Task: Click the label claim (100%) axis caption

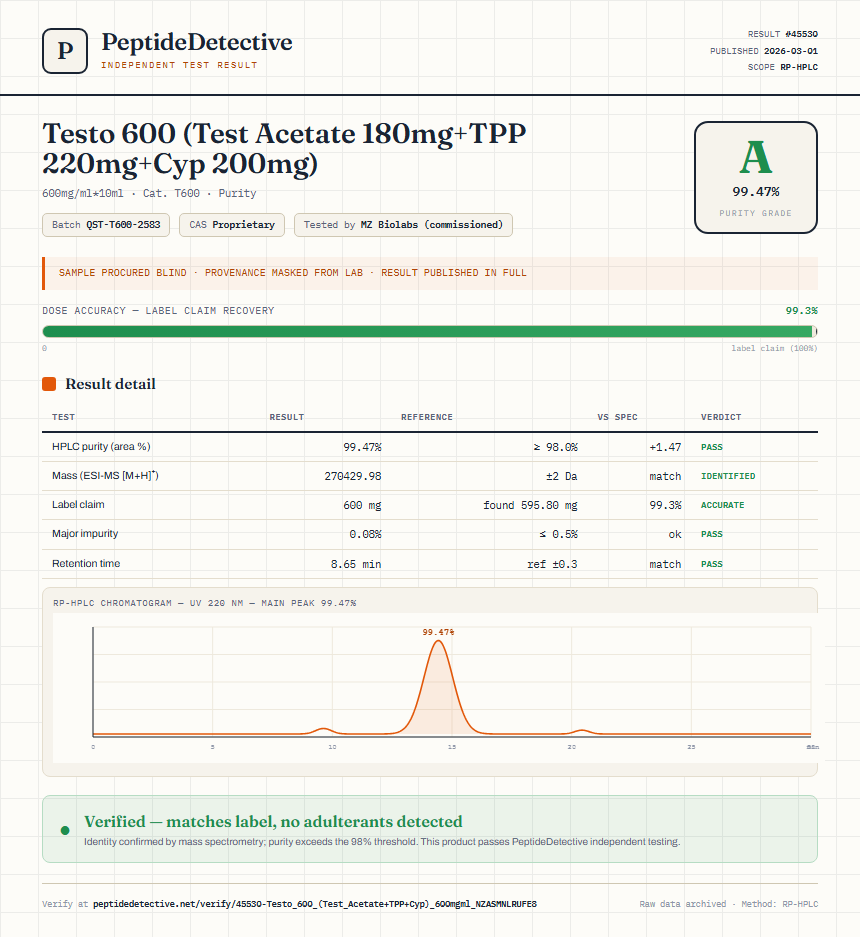Action: pyautogui.click(x=774, y=348)
